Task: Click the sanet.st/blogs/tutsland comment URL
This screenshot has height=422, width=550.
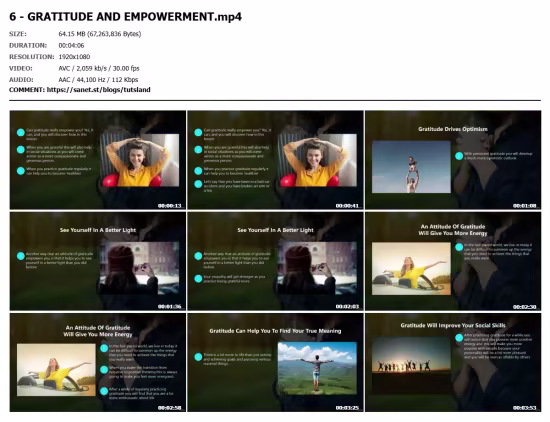Action: [99, 90]
